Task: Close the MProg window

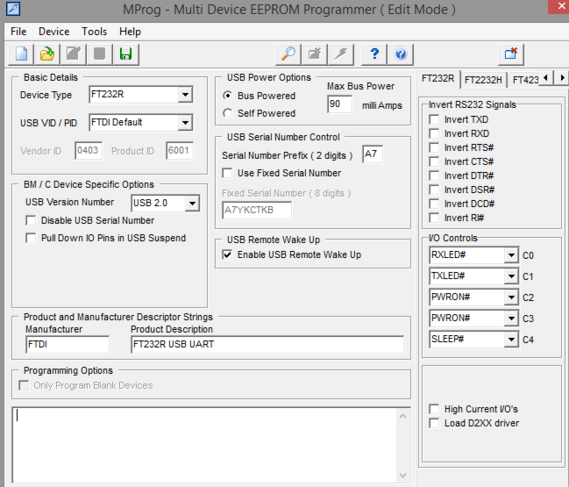Action: click(x=561, y=7)
